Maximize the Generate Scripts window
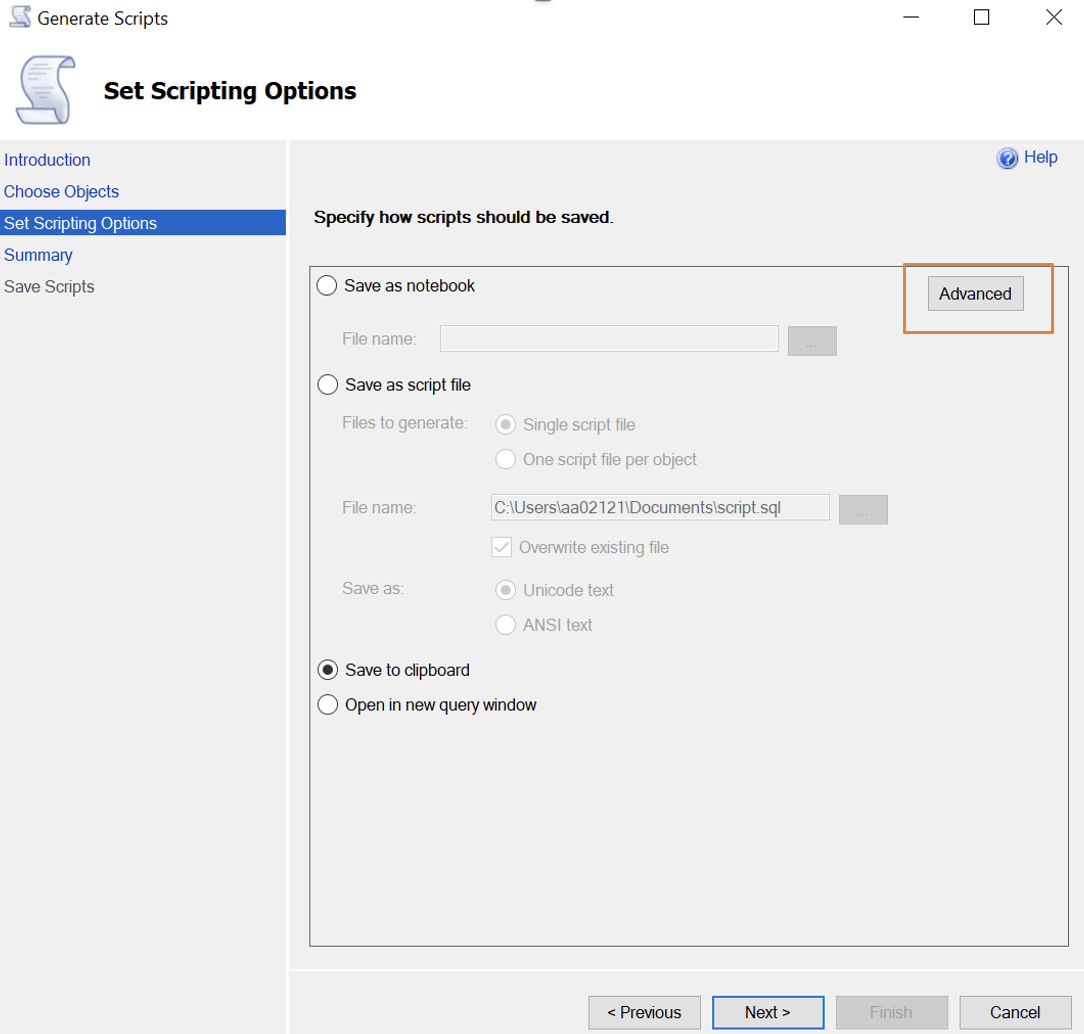 (981, 17)
